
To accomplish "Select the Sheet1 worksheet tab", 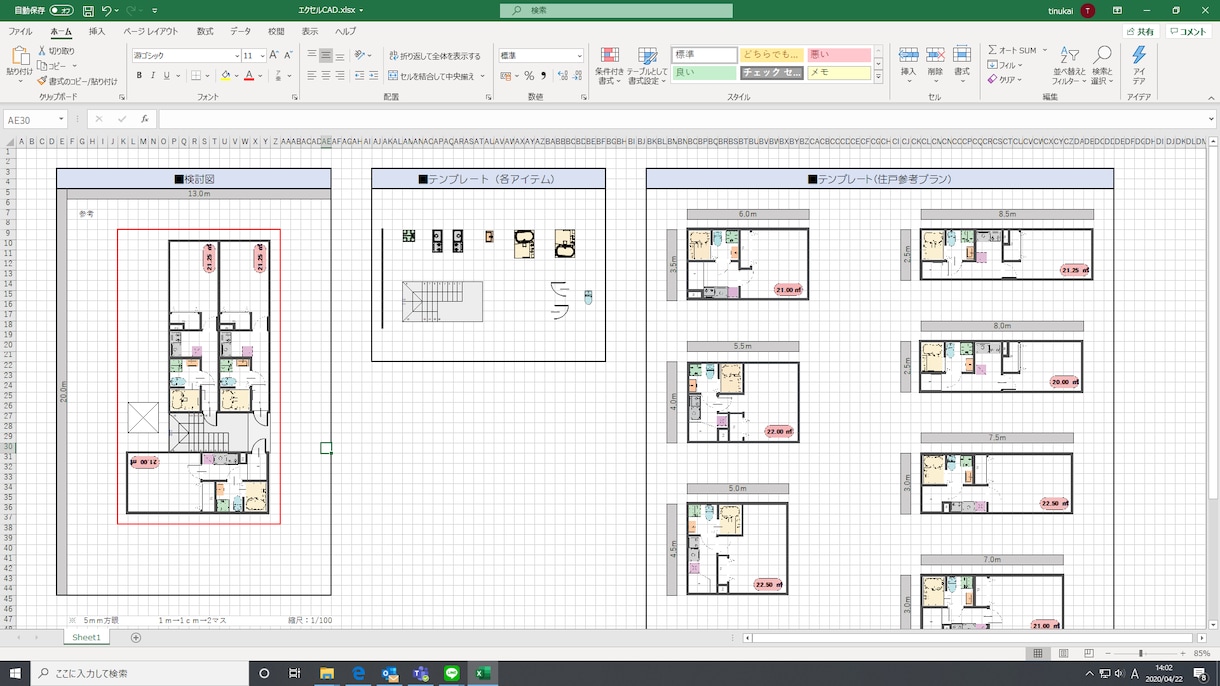I will [x=86, y=638].
